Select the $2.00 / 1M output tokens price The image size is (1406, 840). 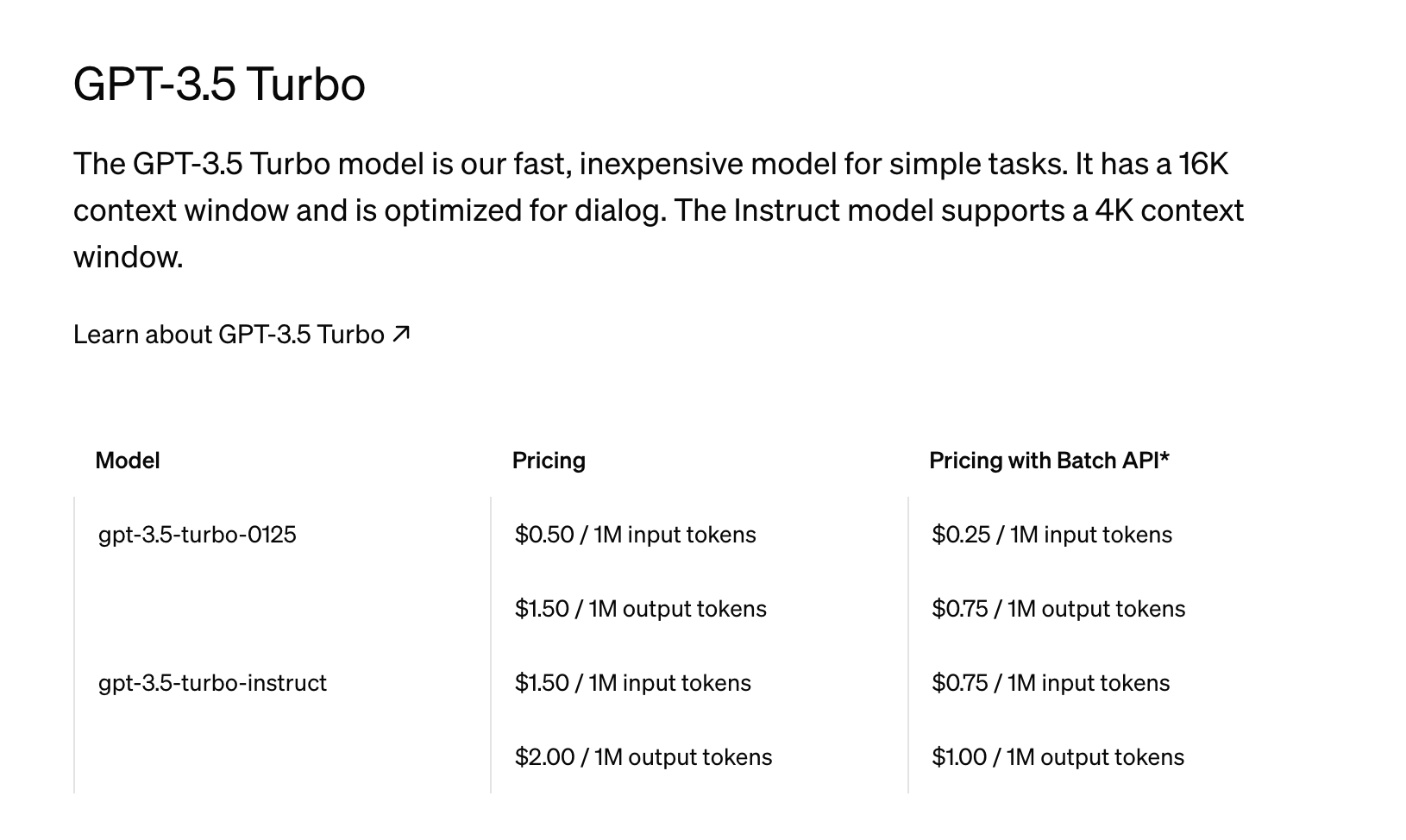point(643,757)
